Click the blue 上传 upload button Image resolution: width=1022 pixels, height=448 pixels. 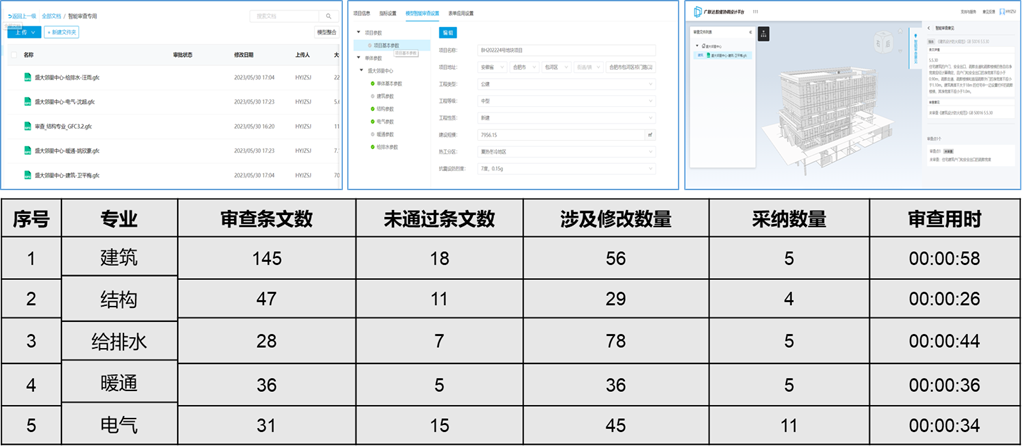[x=21, y=33]
